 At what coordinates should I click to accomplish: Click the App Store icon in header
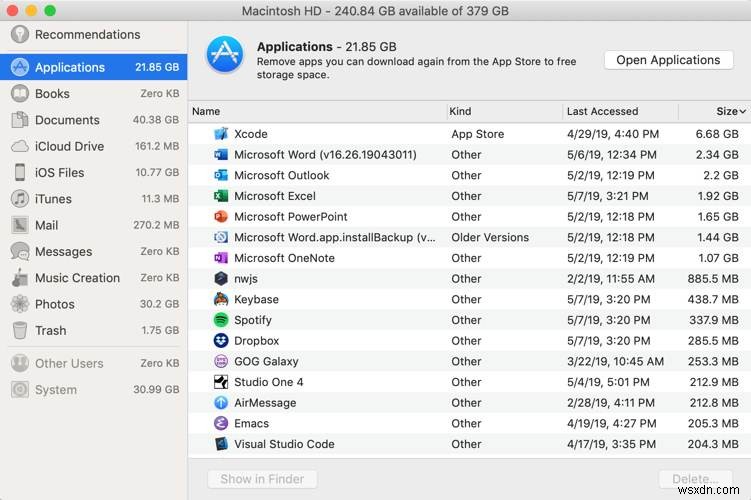[224, 55]
